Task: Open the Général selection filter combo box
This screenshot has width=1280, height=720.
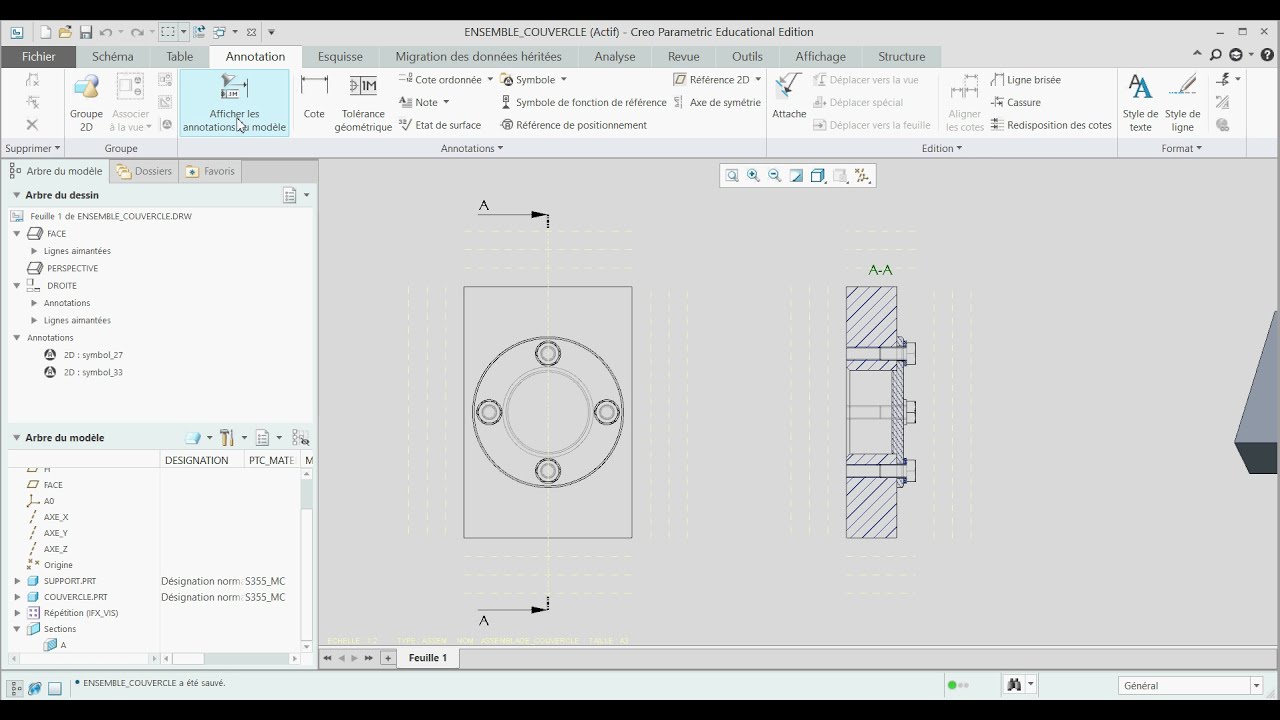Action: coord(1191,686)
